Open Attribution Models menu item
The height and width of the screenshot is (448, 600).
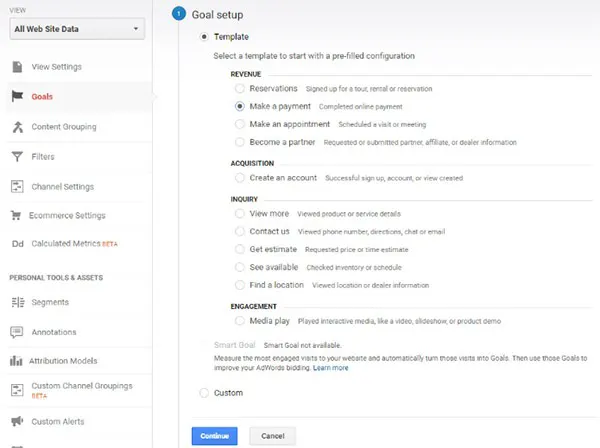(63, 360)
